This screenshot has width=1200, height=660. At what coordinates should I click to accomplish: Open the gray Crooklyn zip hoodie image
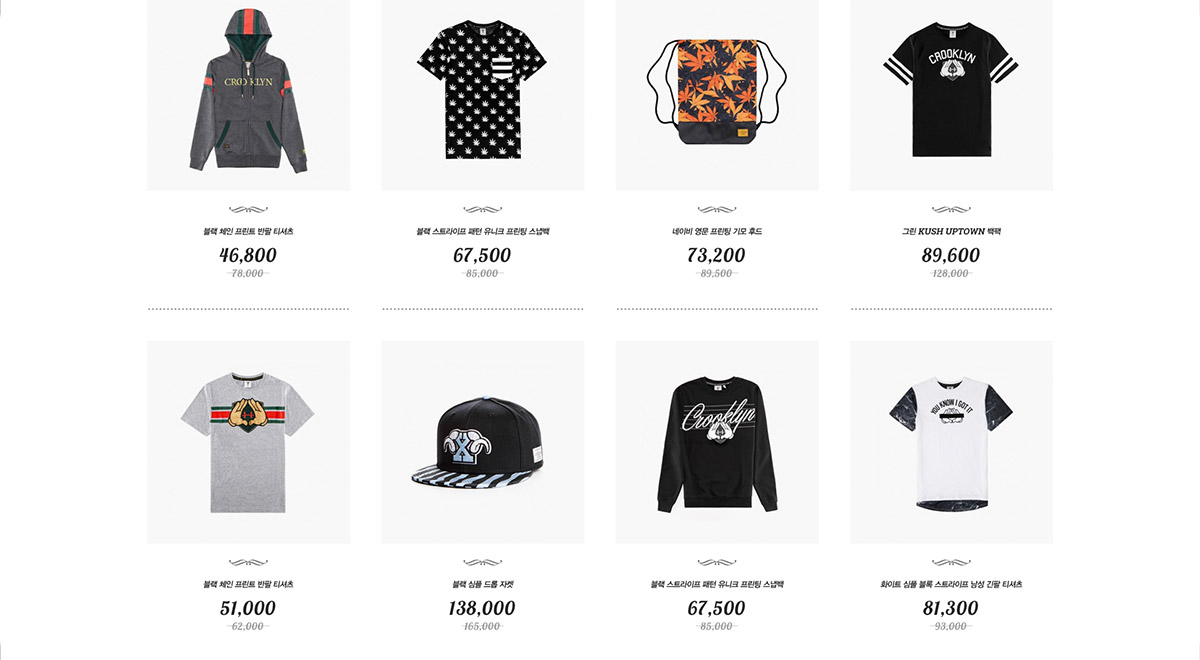point(248,95)
